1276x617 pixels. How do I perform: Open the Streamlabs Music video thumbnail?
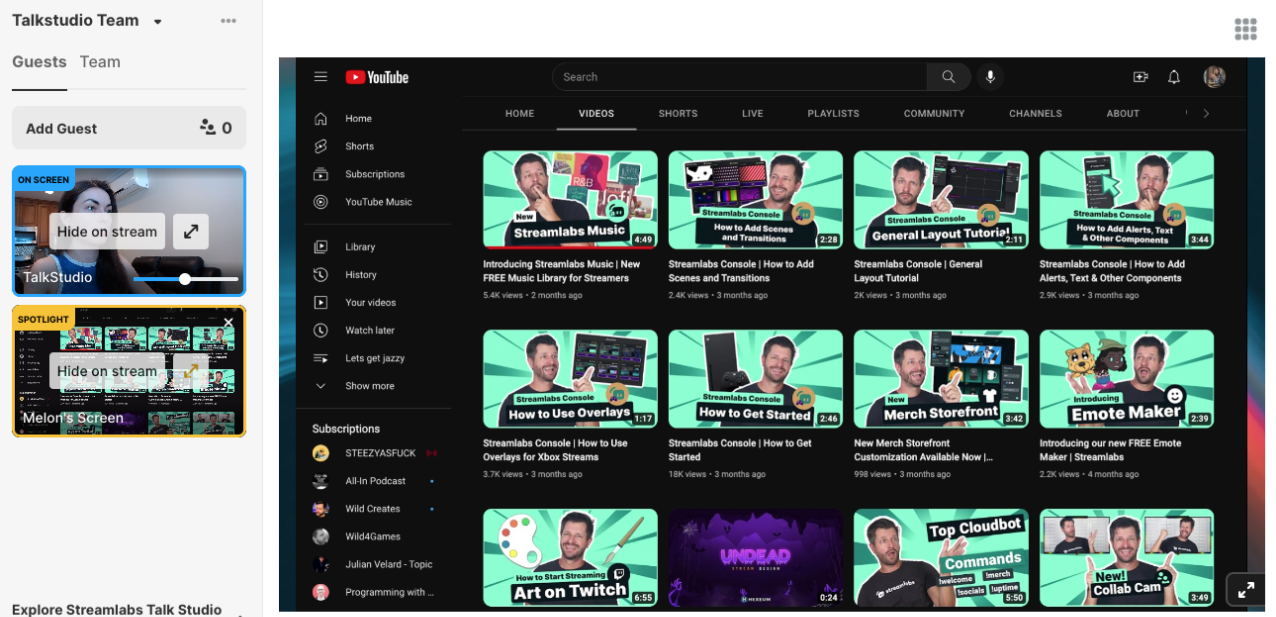click(x=570, y=199)
